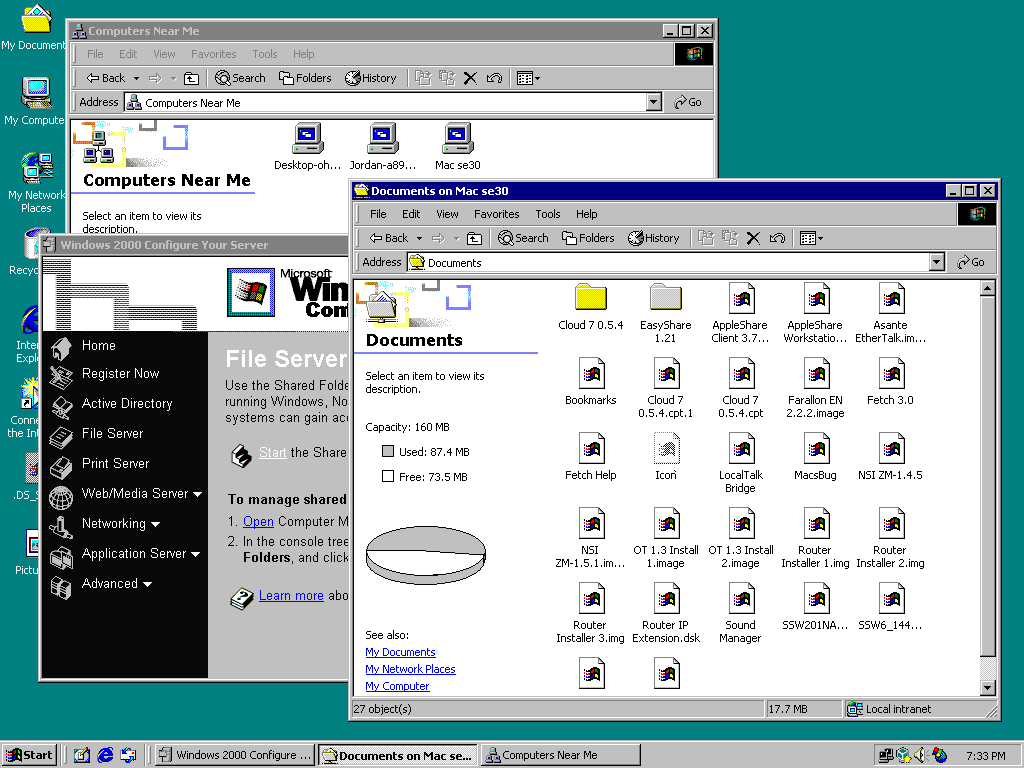Click the Start button

click(x=29, y=756)
